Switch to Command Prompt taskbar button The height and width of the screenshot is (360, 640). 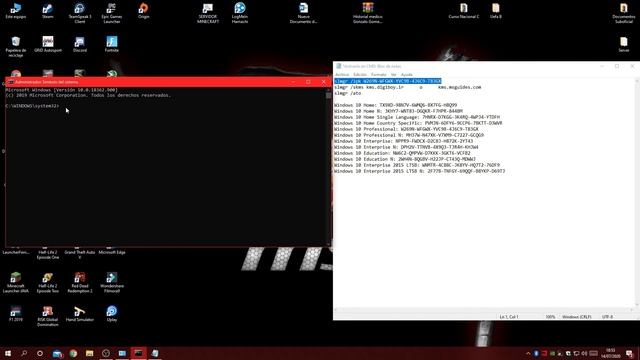(138, 353)
